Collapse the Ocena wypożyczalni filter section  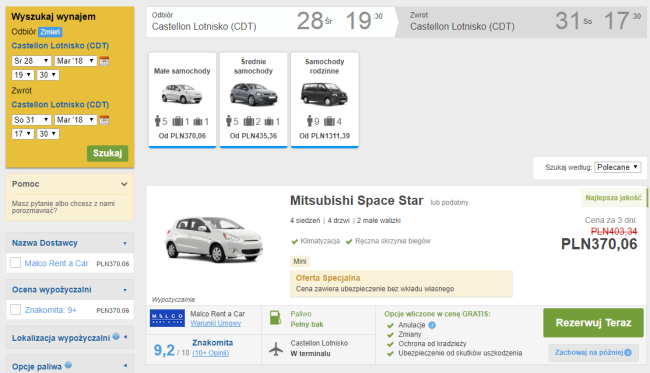coord(125,290)
